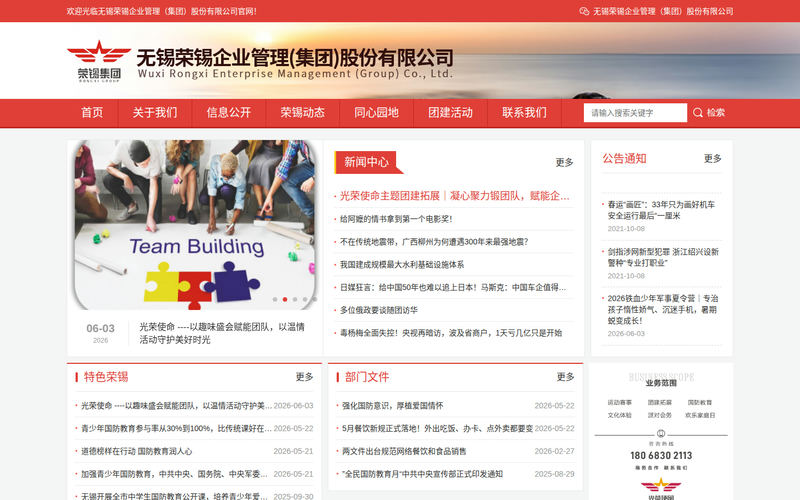Open news 日媒狂言 给中国50年
Image resolution: width=800 pixels, height=500 pixels.
[453, 288]
